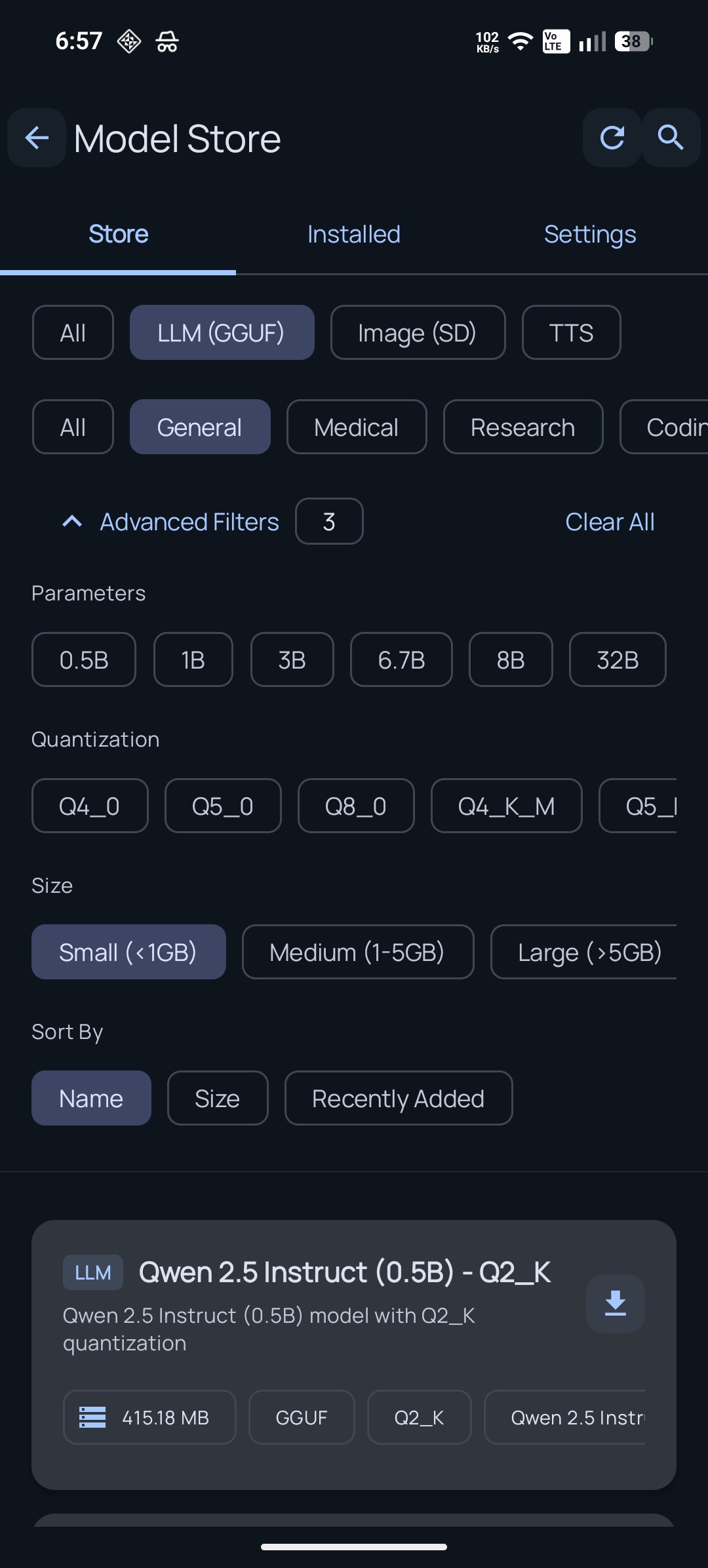Viewport: 708px width, 1568px height.
Task: Tap the back arrow icon
Action: (x=37, y=138)
